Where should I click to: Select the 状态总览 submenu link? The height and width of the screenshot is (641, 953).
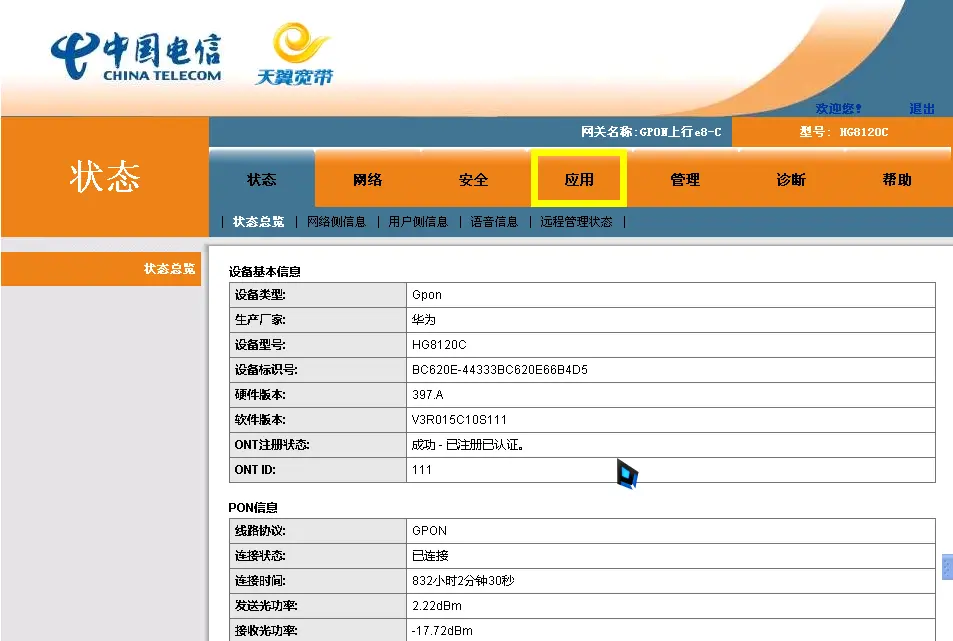tap(258, 222)
